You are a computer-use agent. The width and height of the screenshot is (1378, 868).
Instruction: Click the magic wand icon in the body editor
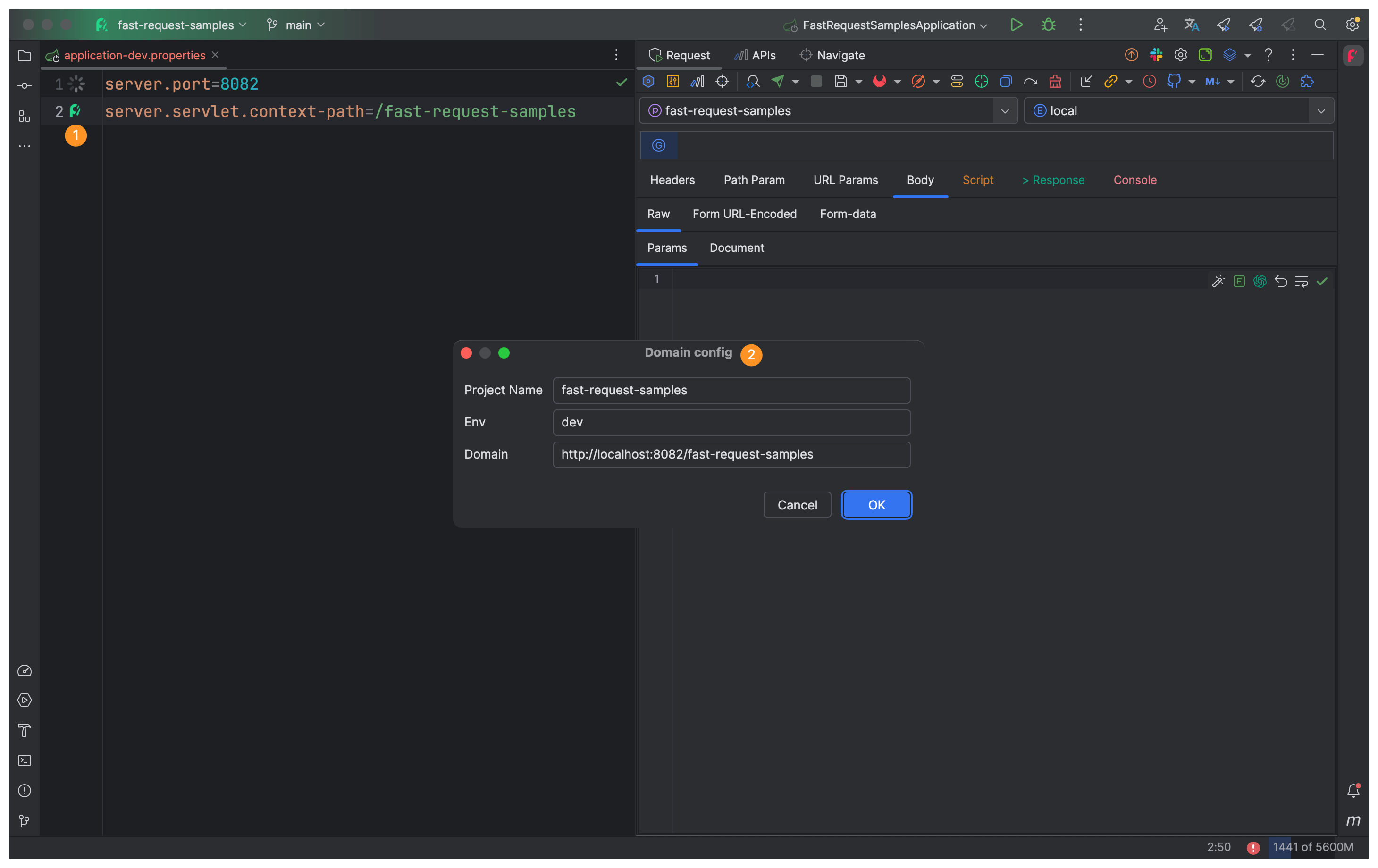tap(1218, 281)
